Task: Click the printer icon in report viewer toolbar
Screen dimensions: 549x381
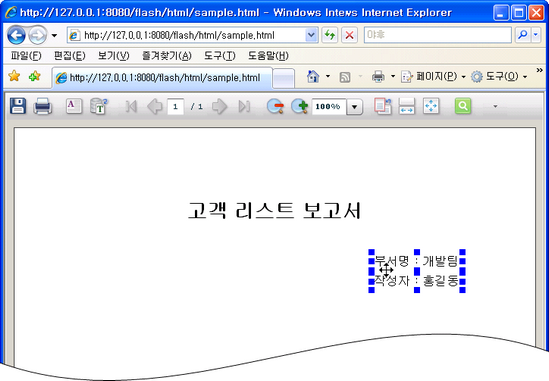Action: [x=43, y=106]
